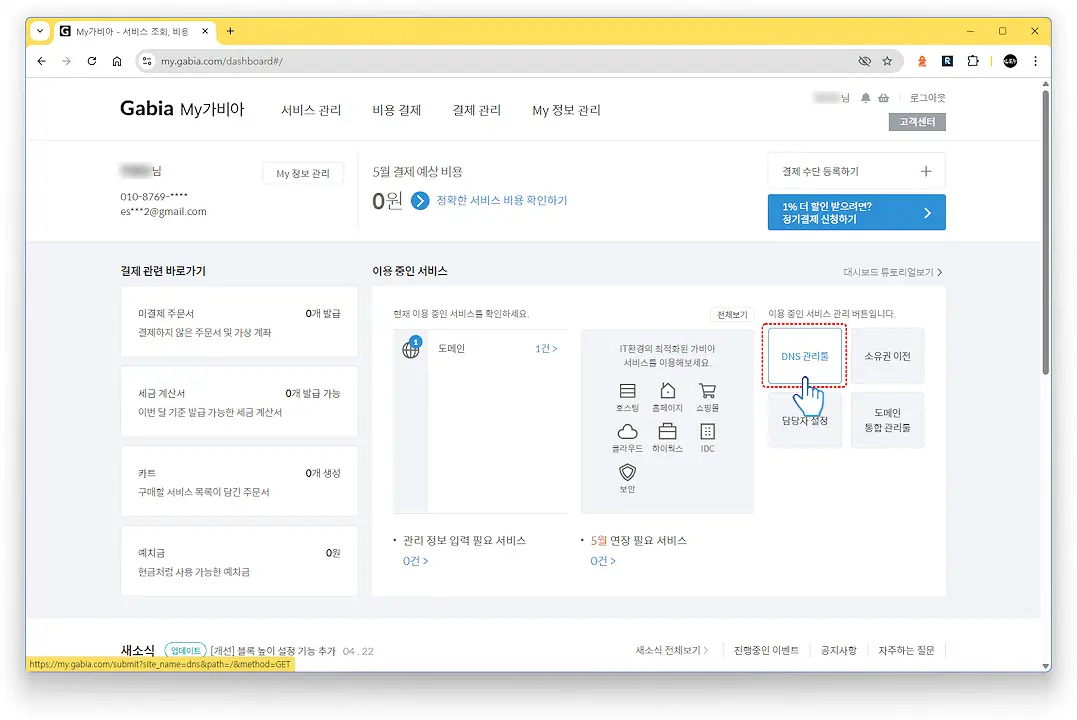Open the notification bell icon

865,98
